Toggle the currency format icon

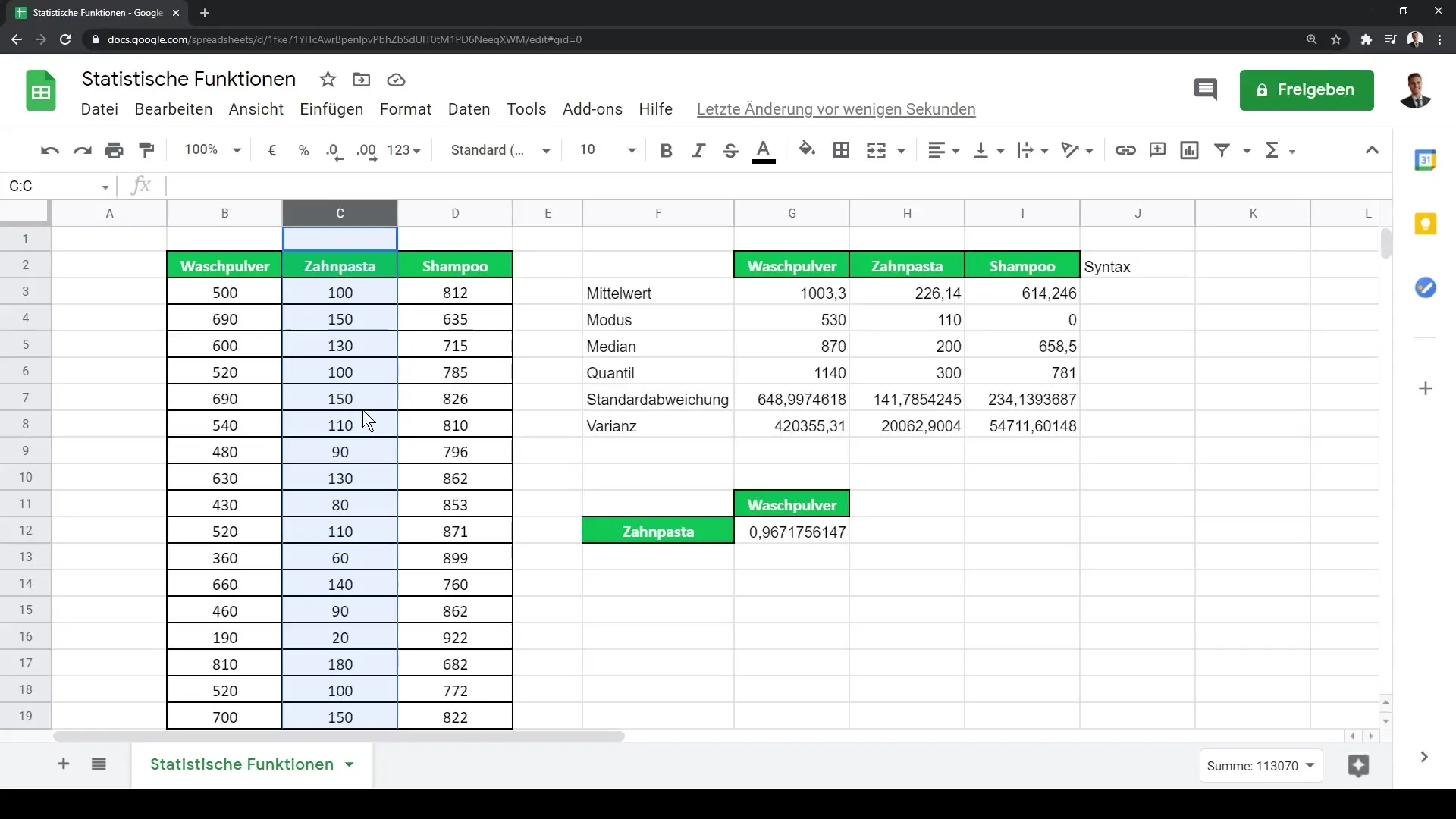272,150
